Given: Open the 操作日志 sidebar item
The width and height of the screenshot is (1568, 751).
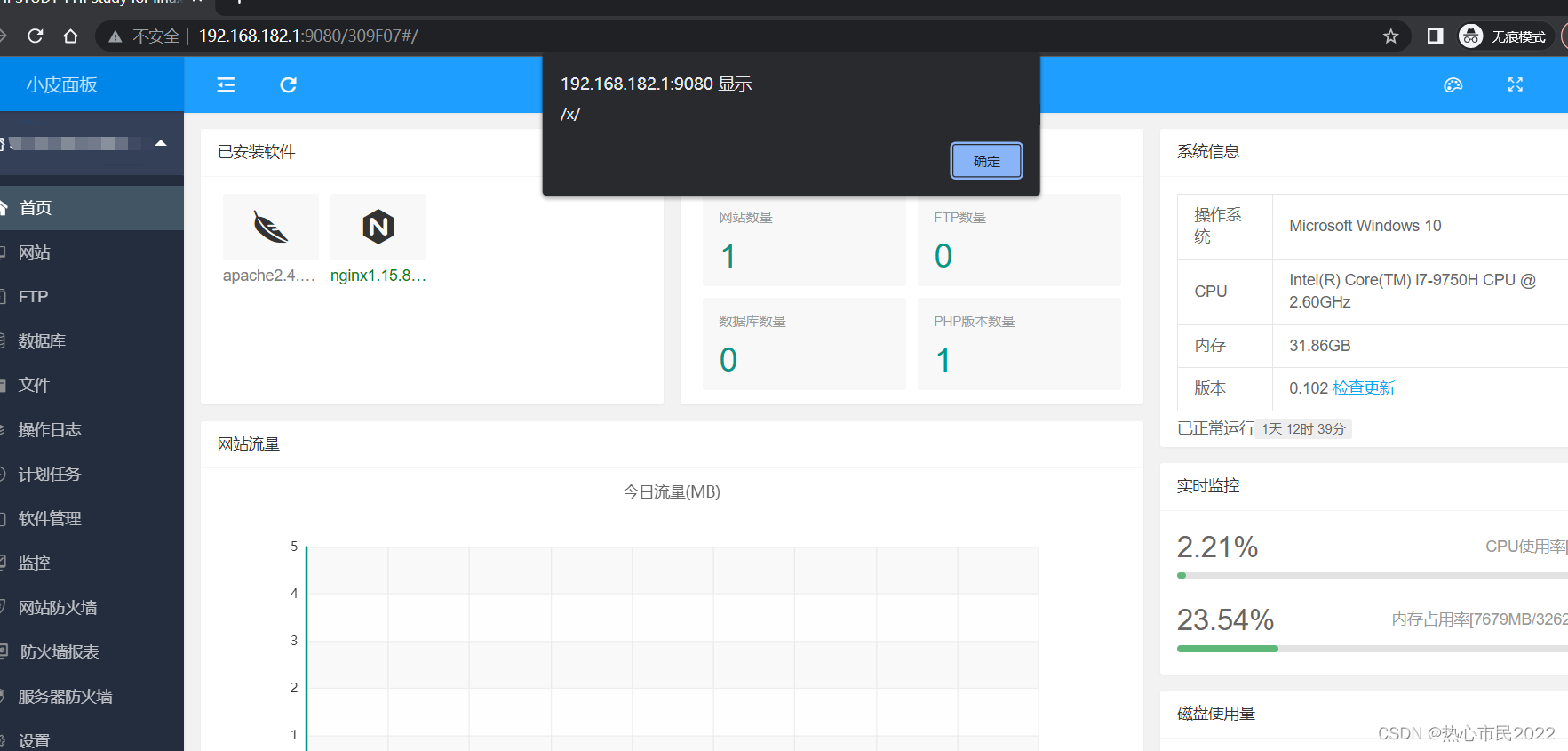Looking at the screenshot, I should [92, 430].
